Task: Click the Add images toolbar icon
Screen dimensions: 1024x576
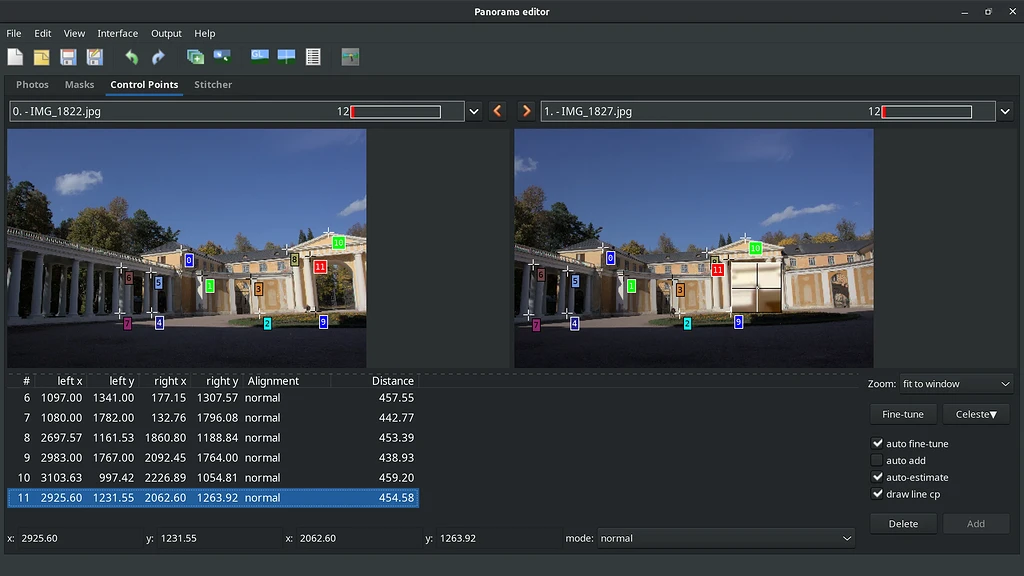Action: click(195, 57)
